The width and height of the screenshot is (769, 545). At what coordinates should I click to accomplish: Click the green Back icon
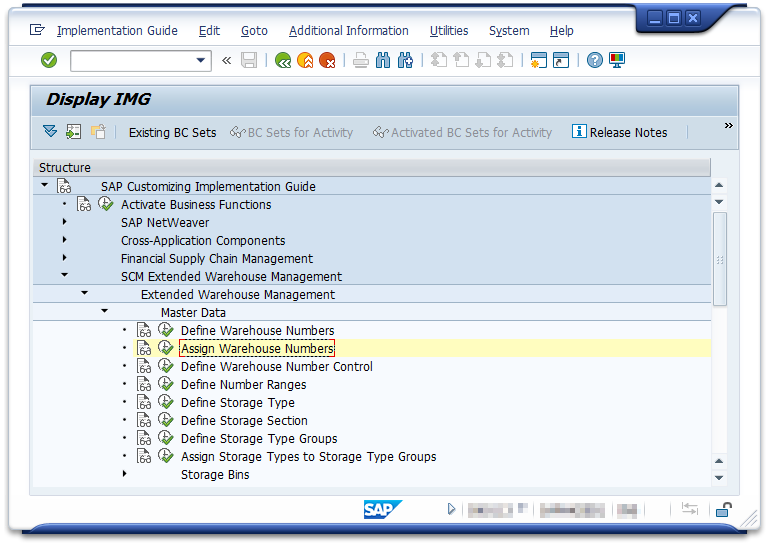(283, 61)
